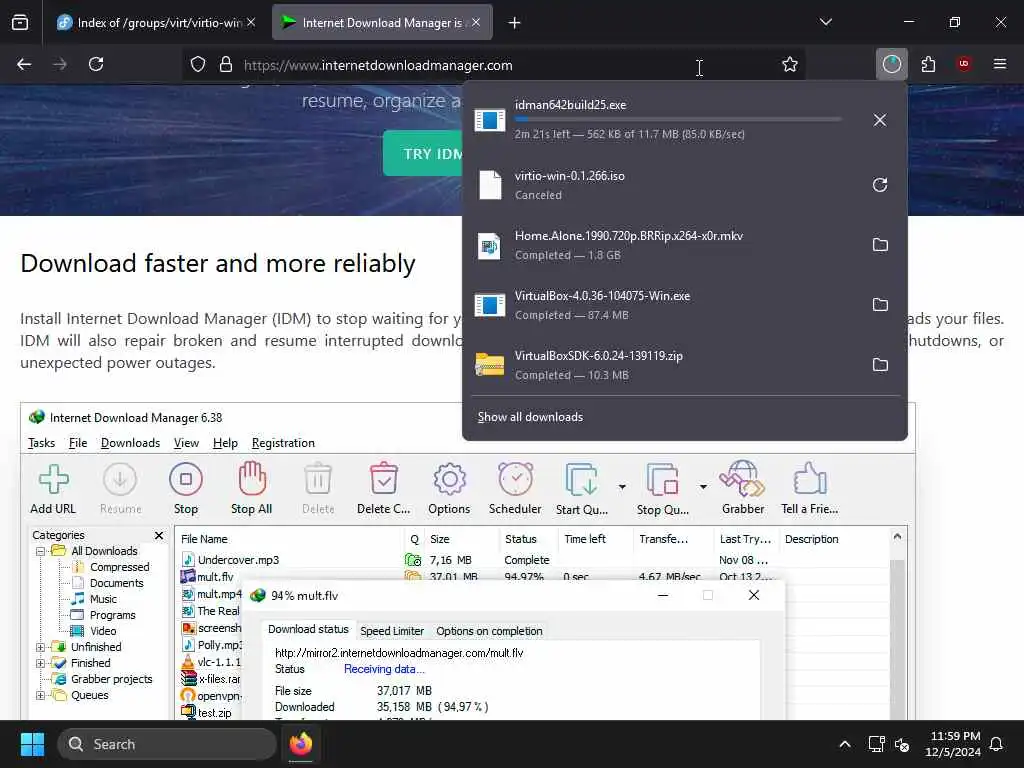This screenshot has width=1024, height=768.
Task: Open folder for VirtualBox-4.0.36 exe download
Action: pos(880,305)
